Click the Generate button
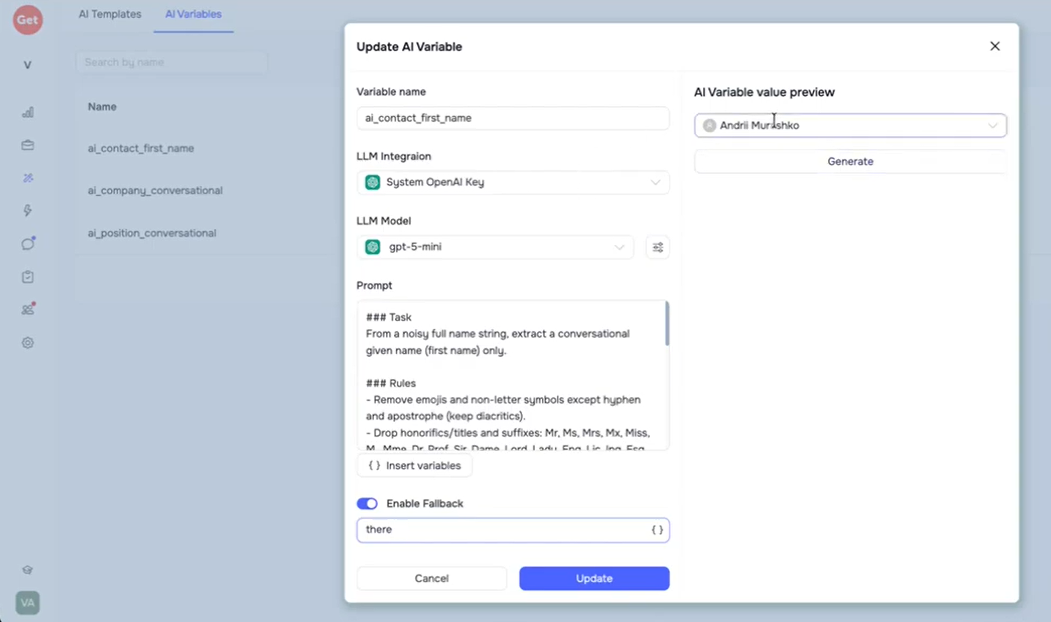 [x=850, y=162]
